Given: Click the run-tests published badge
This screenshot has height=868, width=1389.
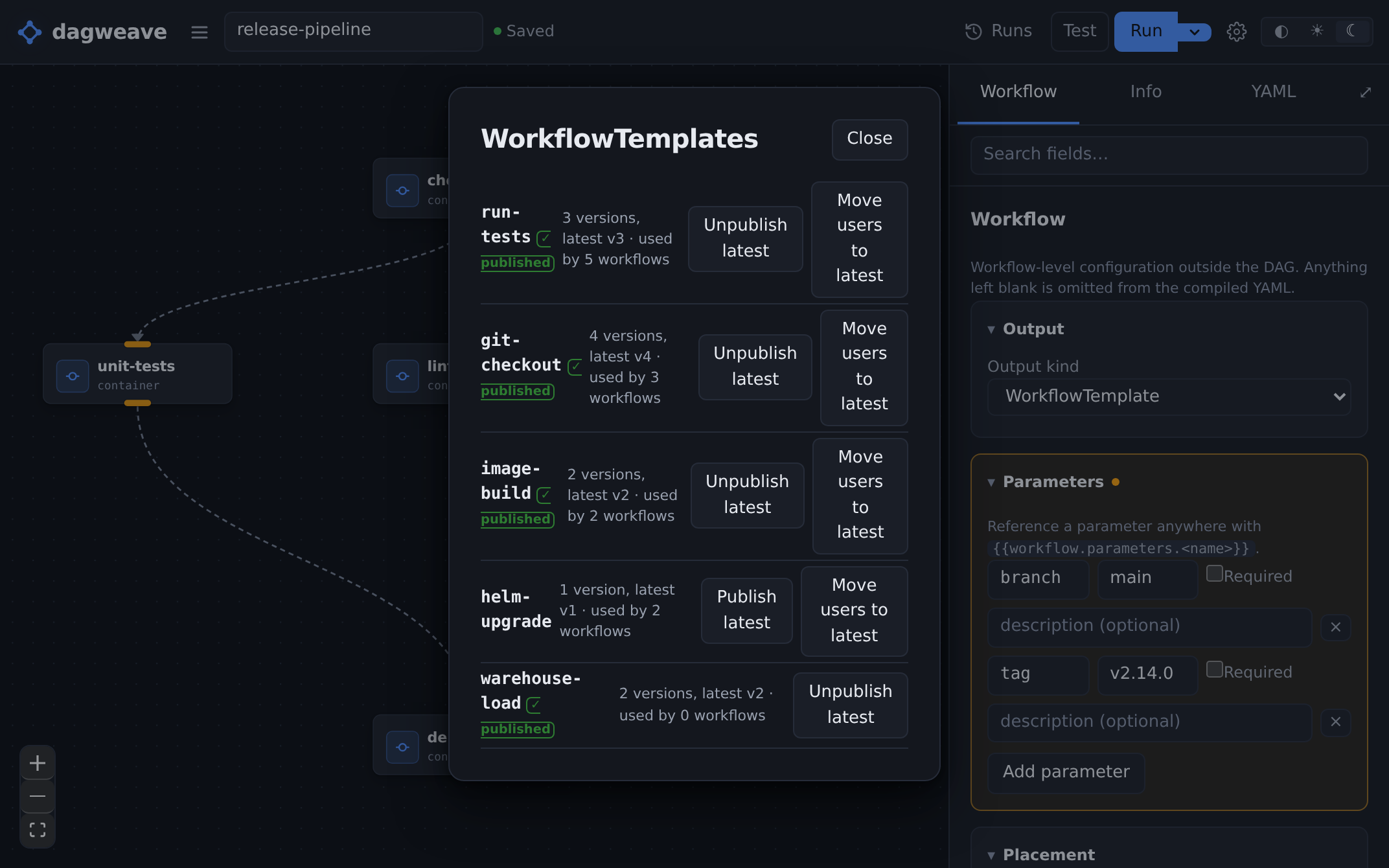Looking at the screenshot, I should point(517,263).
